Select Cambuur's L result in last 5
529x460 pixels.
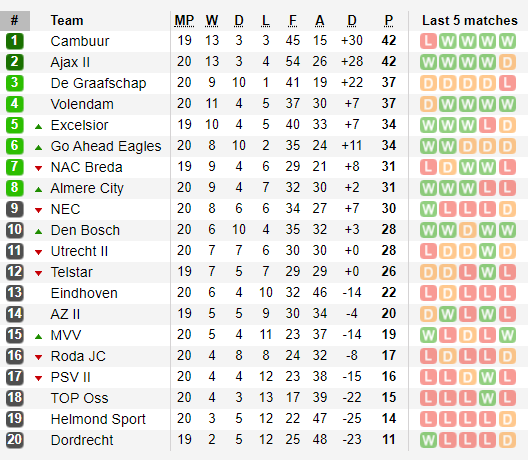tap(428, 41)
